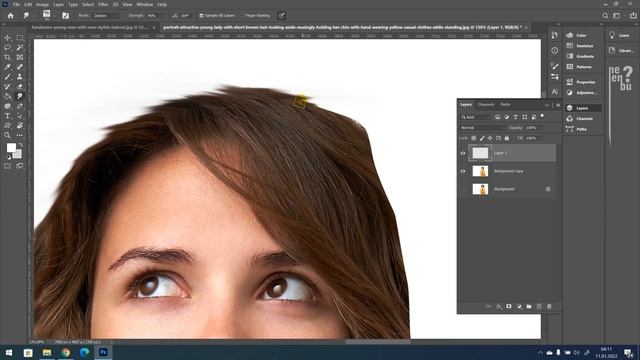Toggle pressure for size in options bar
The image size is (640, 360).
click(x=282, y=16)
